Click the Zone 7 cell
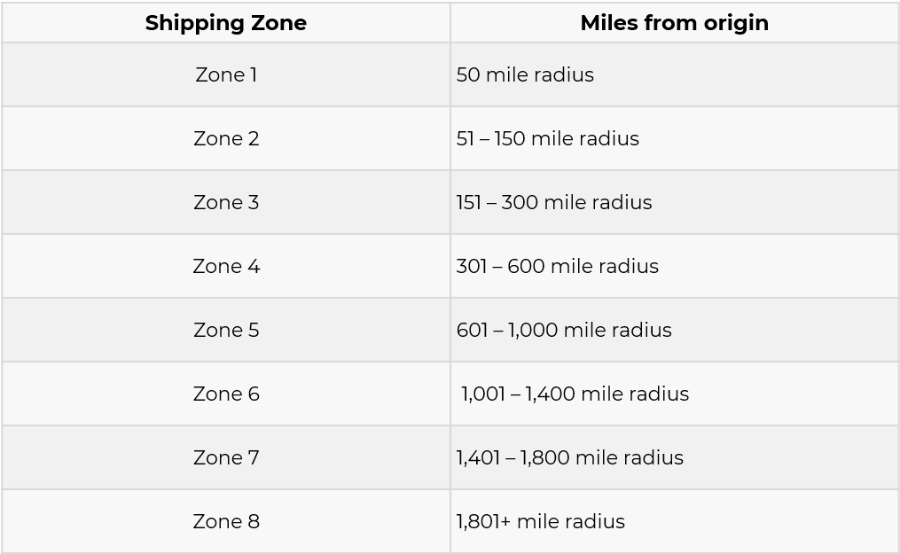This screenshot has width=900, height=554. pyautogui.click(x=225, y=458)
